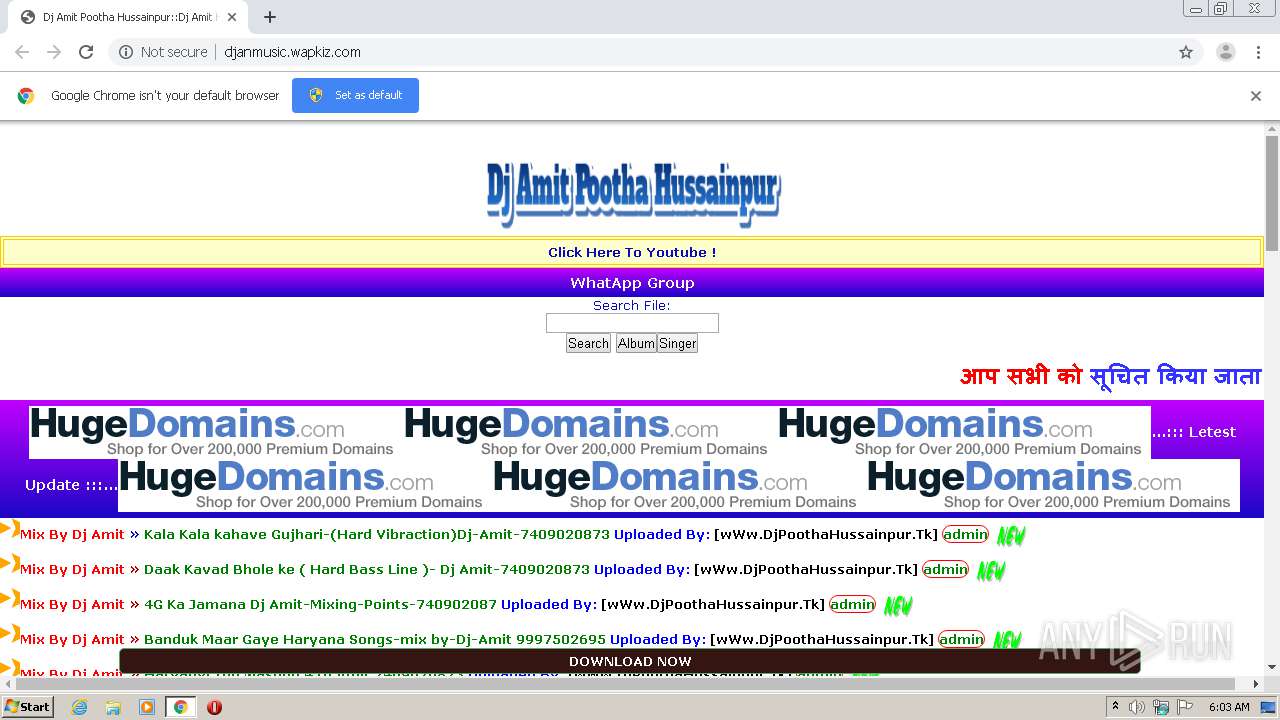Image resolution: width=1280 pixels, height=720 pixels.
Task: Click the vertical page scrollbar thumb
Action: coord(1272,193)
